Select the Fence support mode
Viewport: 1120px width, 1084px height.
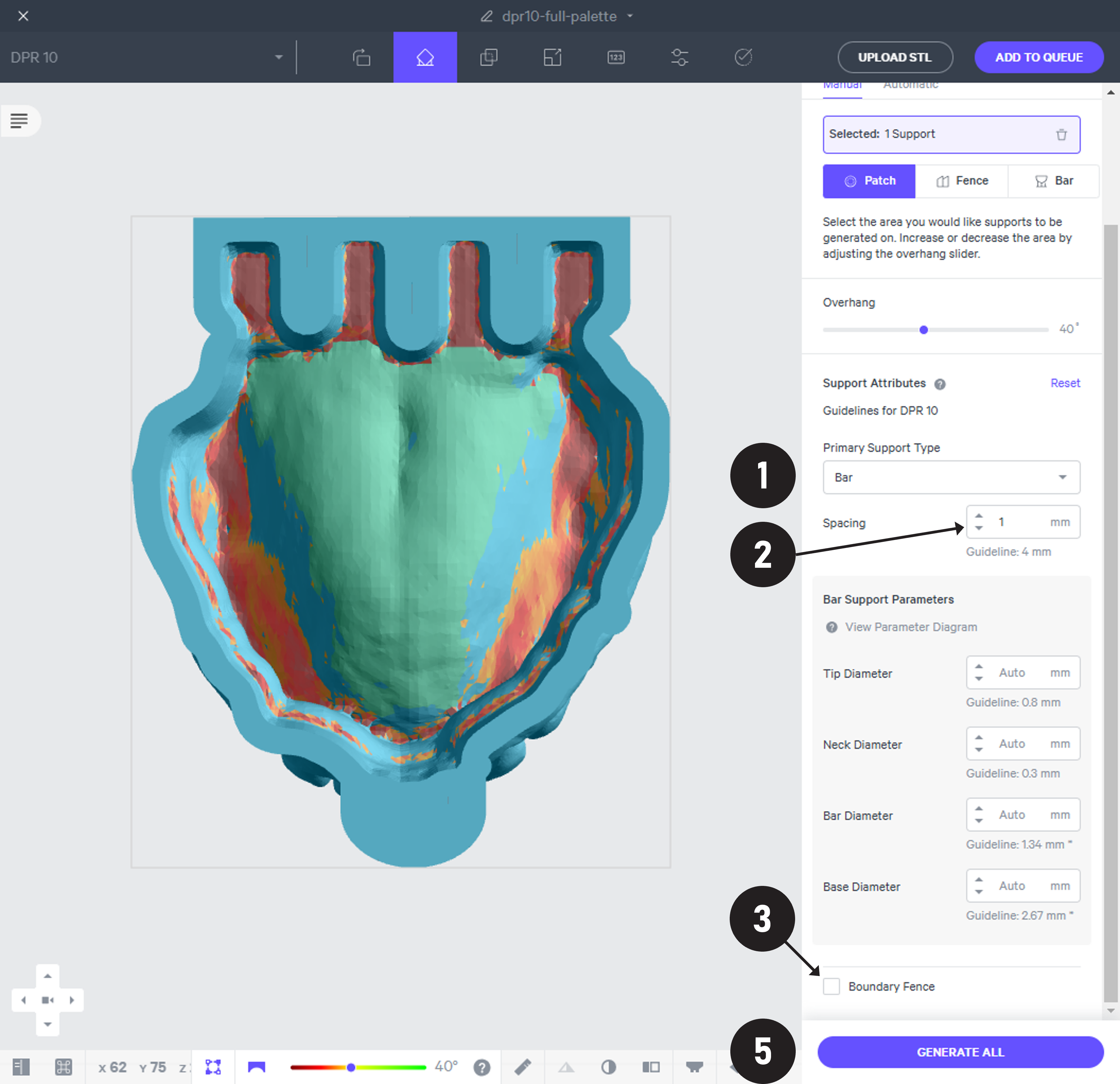962,181
